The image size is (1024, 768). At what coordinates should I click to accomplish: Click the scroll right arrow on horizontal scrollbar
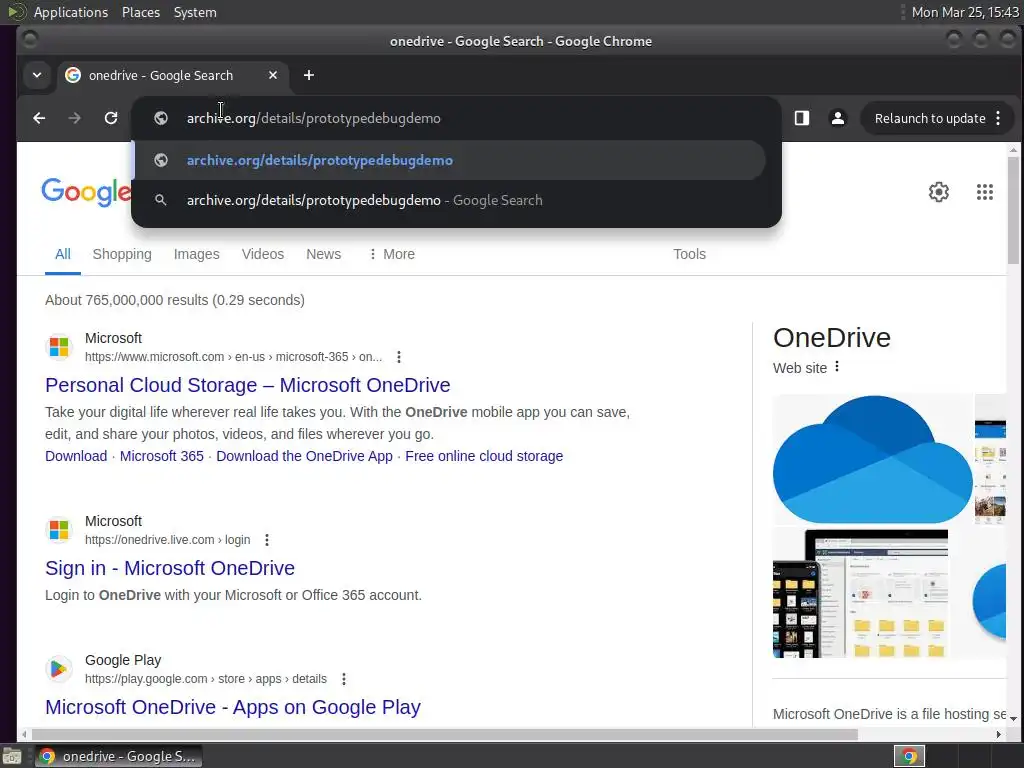999,735
